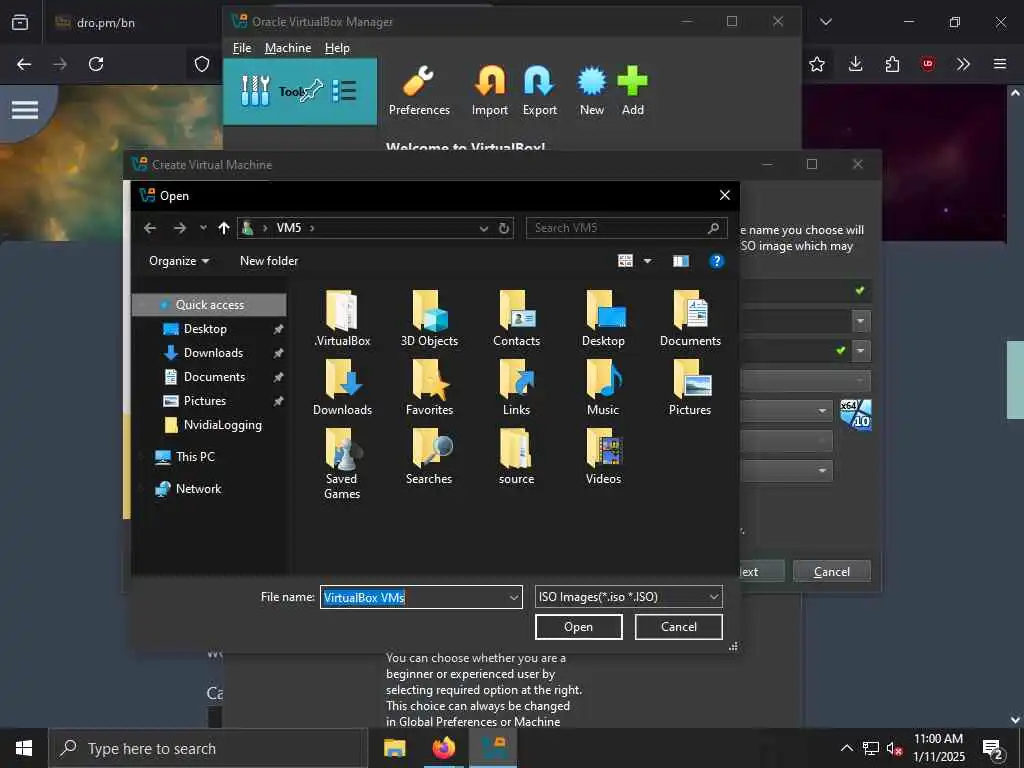Open the 3D Objects folder
The height and width of the screenshot is (768, 1024).
[429, 319]
